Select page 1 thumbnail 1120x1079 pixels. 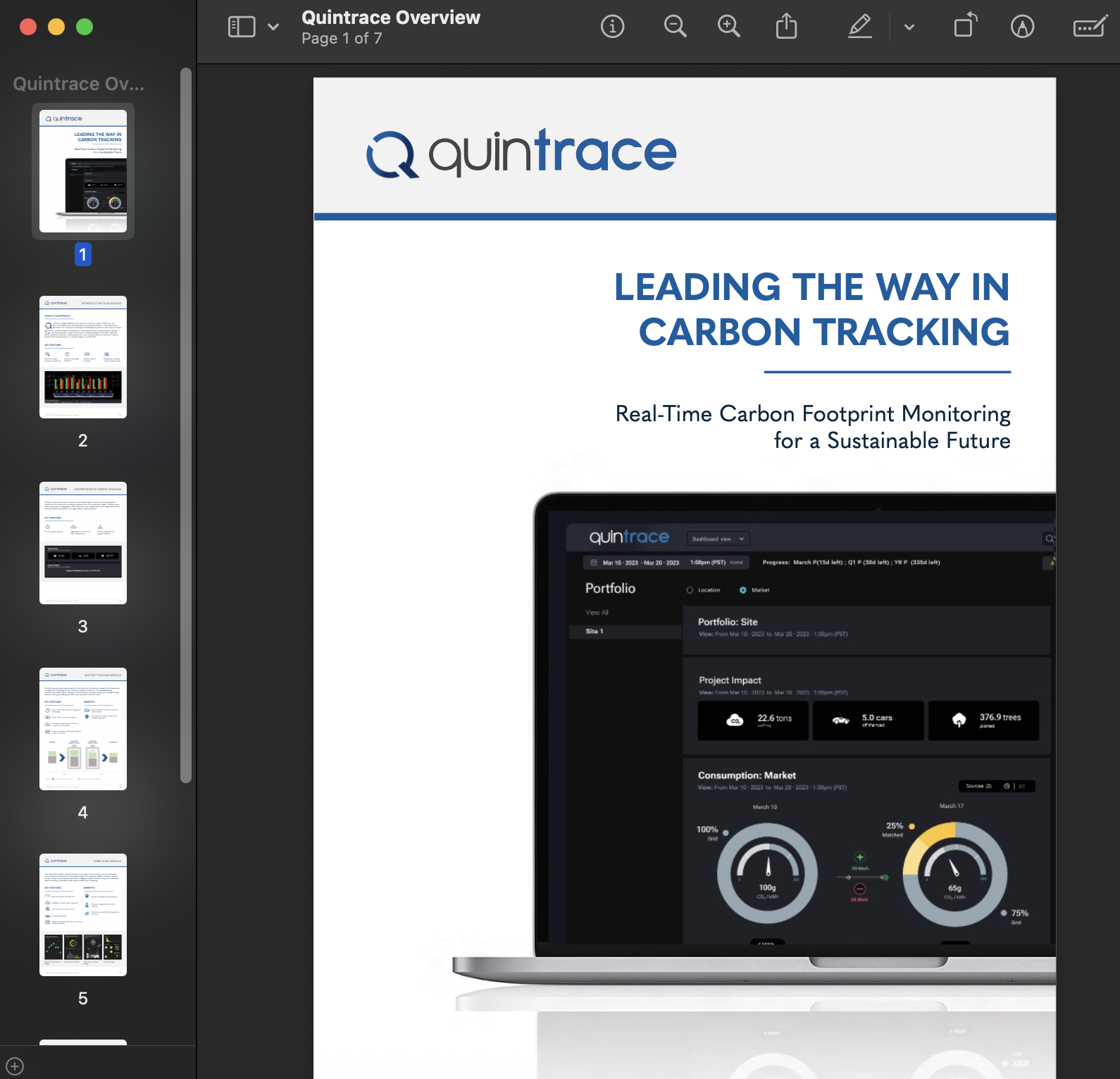tap(83, 171)
